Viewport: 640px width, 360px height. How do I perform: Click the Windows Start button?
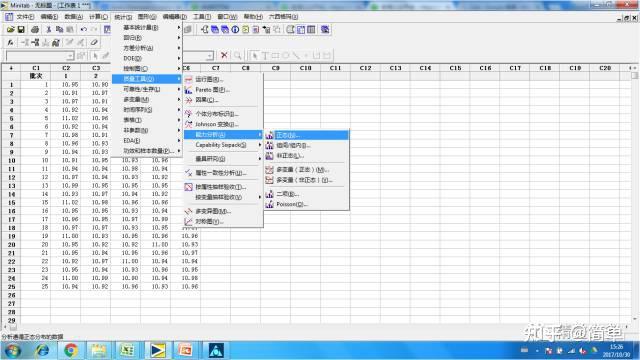[12, 350]
